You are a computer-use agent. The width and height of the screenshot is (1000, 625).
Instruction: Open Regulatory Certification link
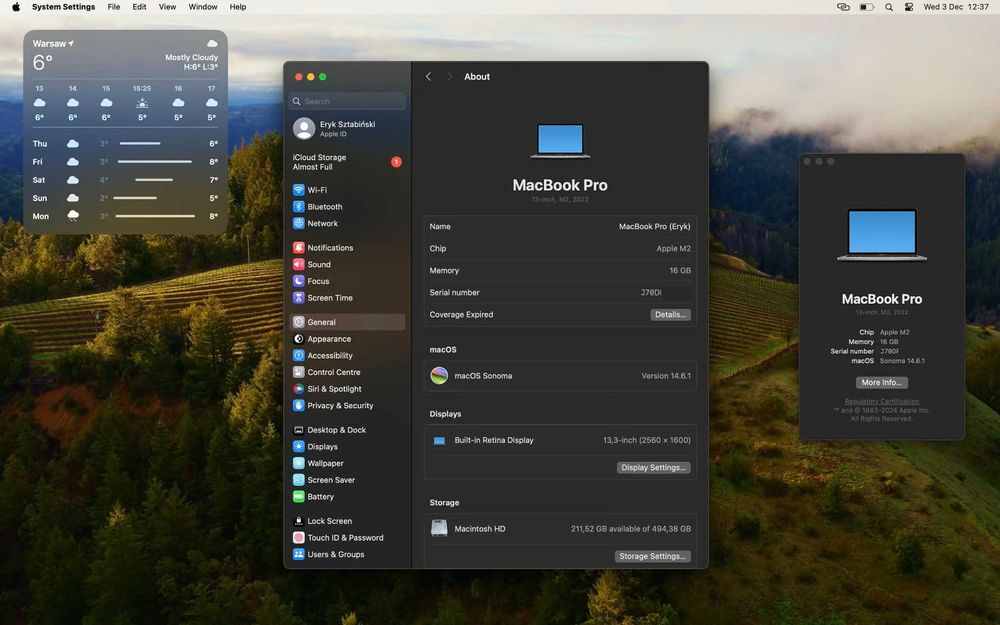881,401
